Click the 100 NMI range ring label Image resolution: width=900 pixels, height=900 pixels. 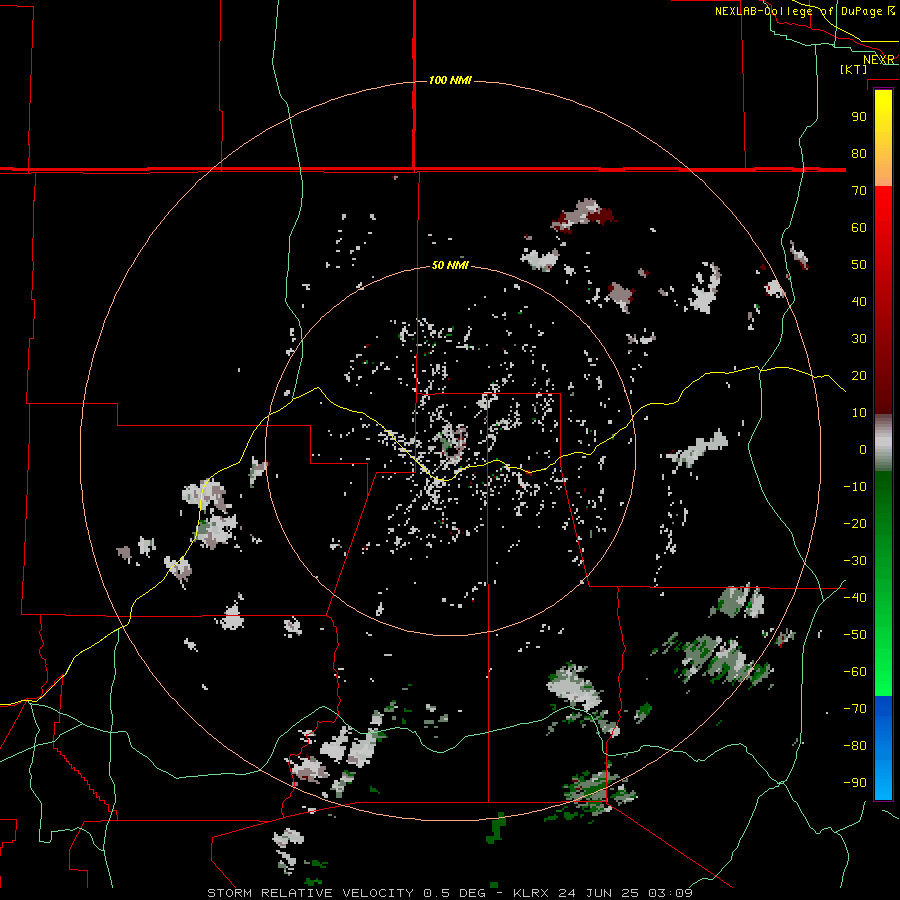450,80
